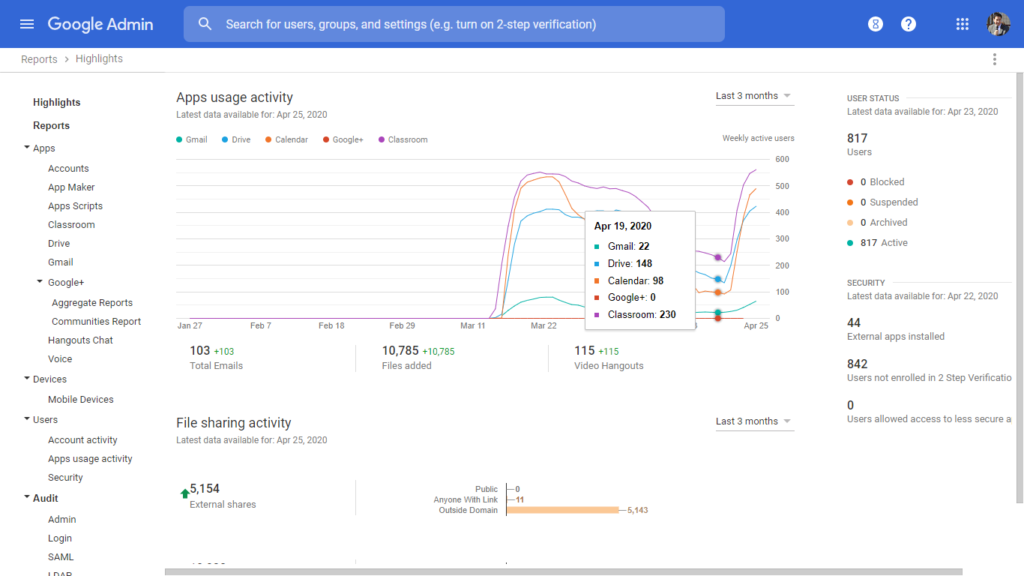This screenshot has height=576, width=1024.
Task: Collapse the Devices tree section
Action: 27,378
